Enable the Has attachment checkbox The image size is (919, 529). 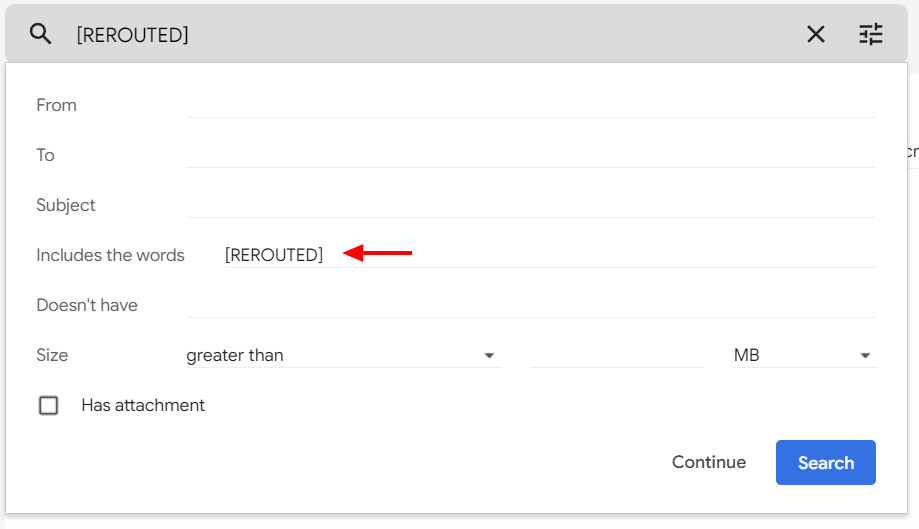[48, 405]
